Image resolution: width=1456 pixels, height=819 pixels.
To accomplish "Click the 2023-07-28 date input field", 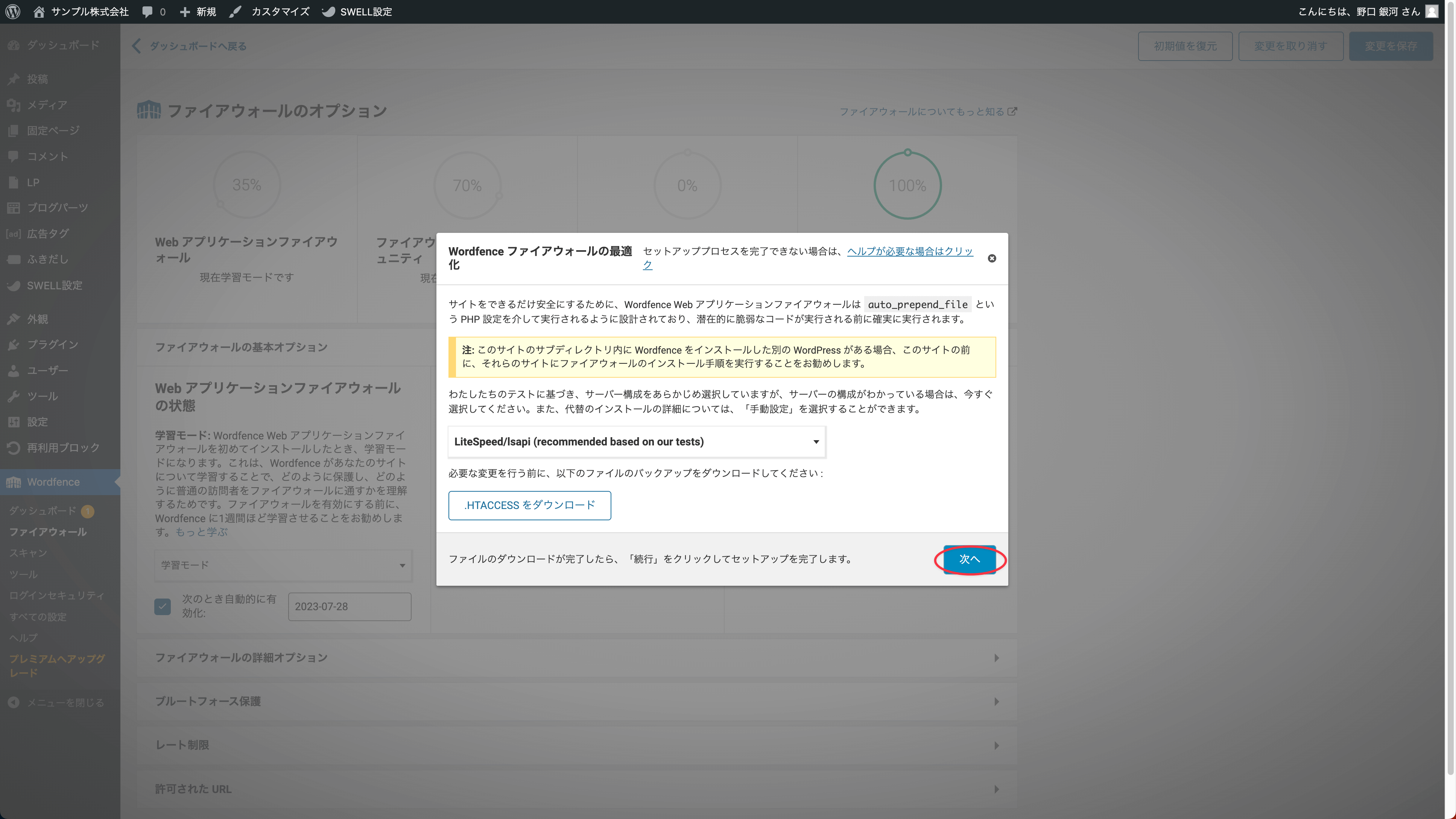I will pos(349,606).
